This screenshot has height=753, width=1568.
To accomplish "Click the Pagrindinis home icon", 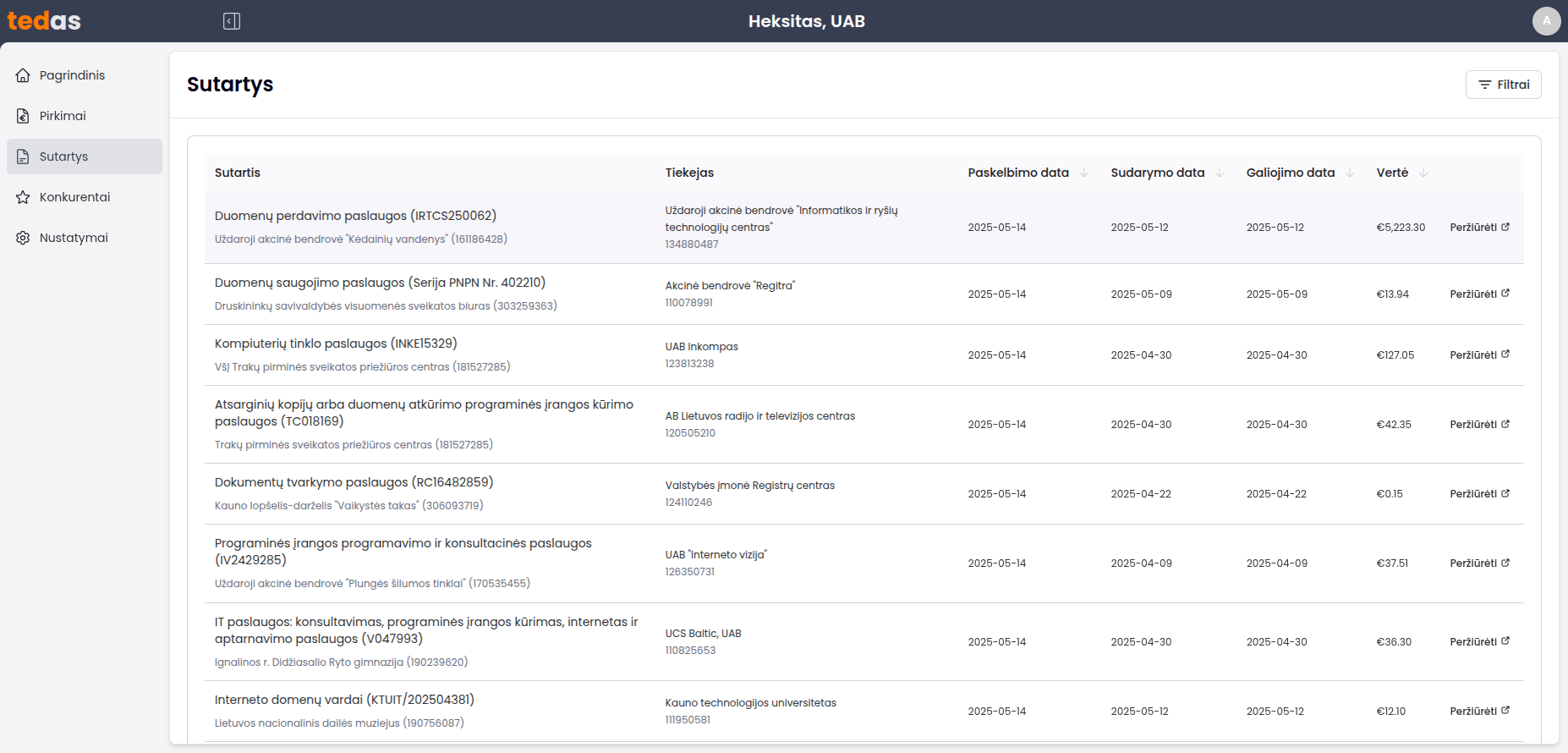I will click(23, 75).
